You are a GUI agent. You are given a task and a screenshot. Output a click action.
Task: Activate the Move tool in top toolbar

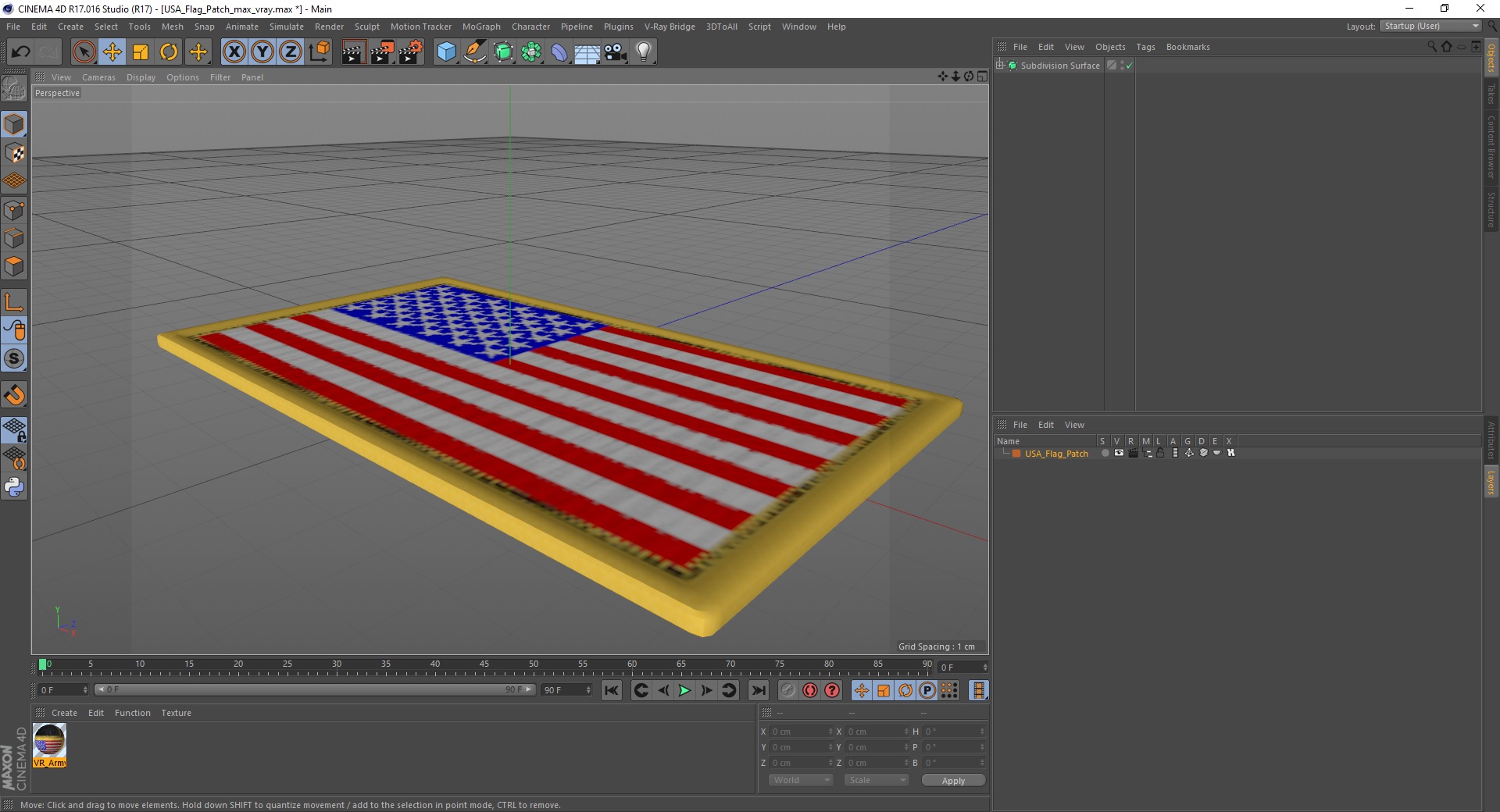112,52
